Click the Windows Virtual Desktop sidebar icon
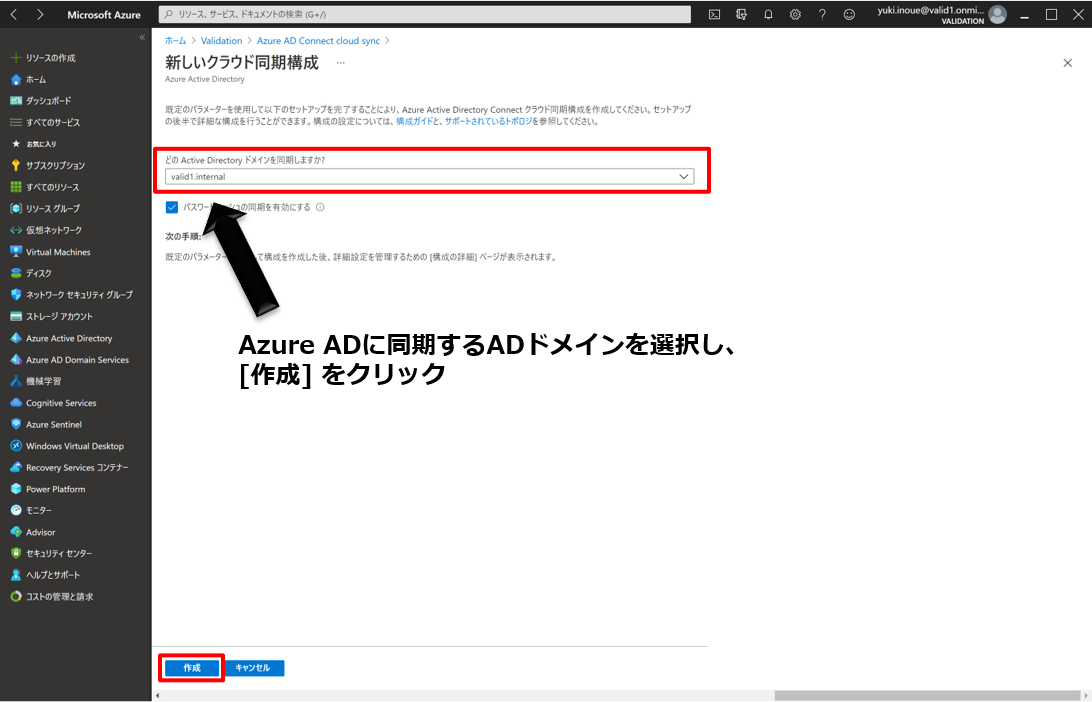The height and width of the screenshot is (702, 1092). pyautogui.click(x=16, y=446)
